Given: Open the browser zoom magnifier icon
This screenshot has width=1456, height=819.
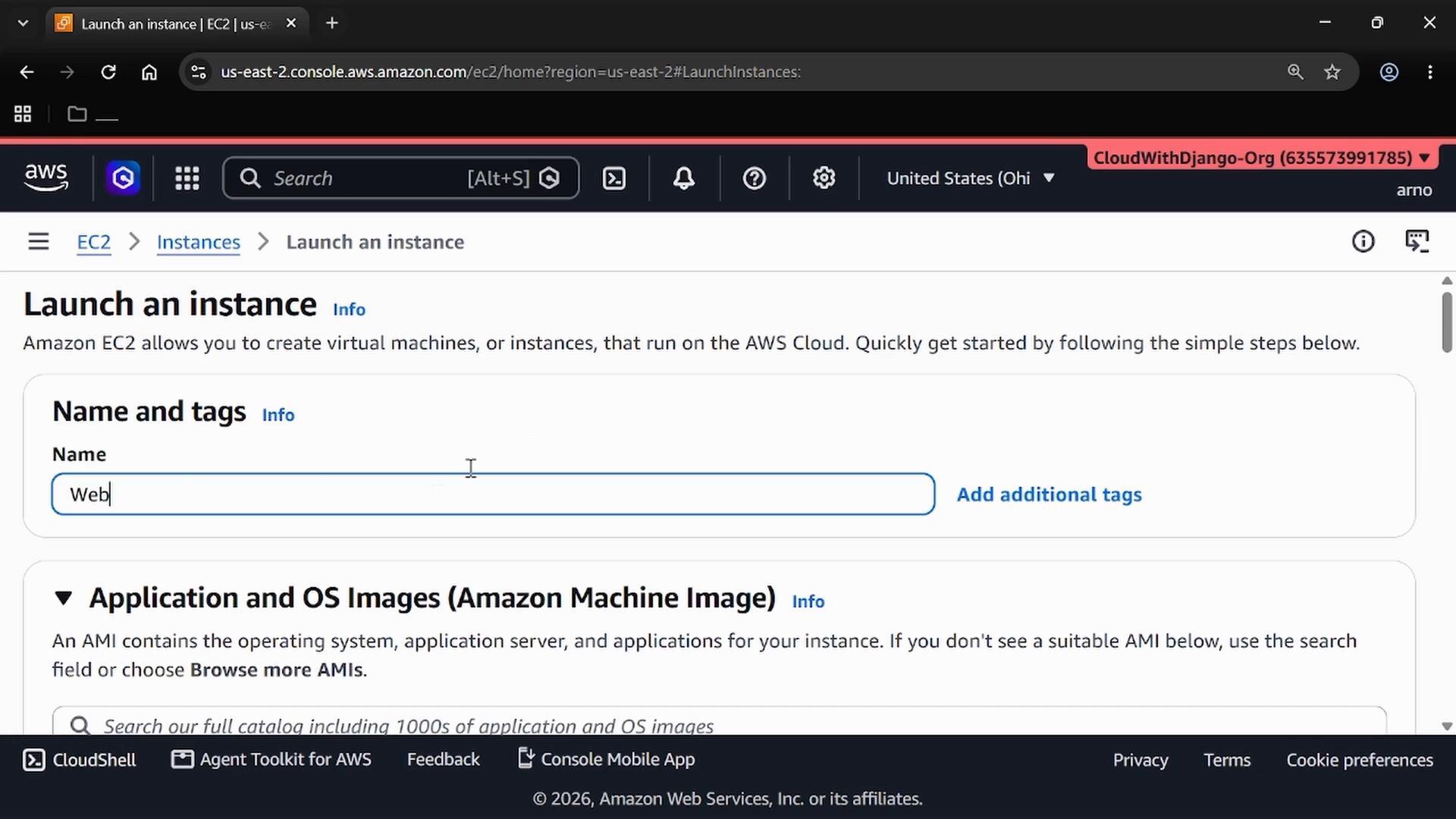Looking at the screenshot, I should [x=1295, y=72].
